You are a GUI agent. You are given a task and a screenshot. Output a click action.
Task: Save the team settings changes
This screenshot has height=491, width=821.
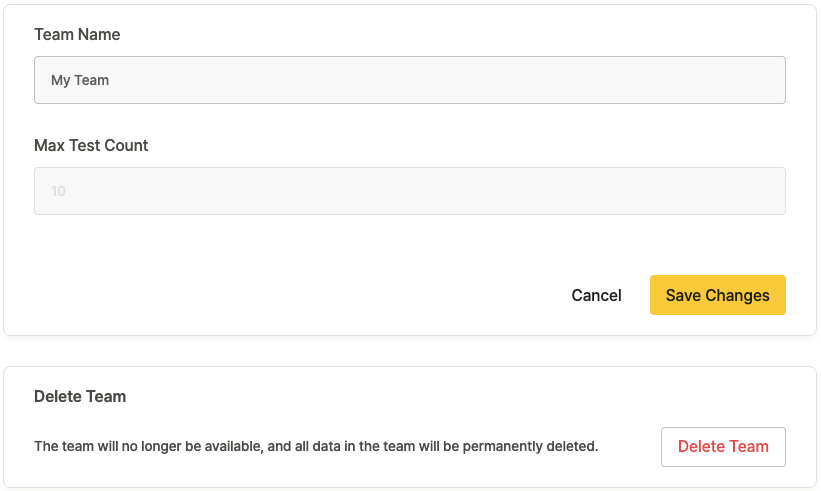(x=717, y=295)
